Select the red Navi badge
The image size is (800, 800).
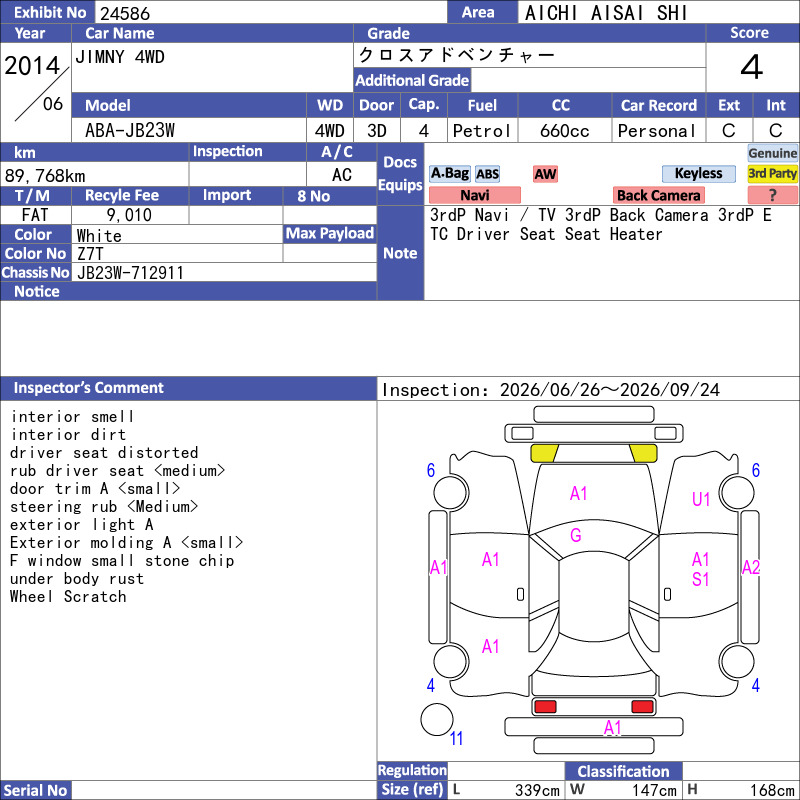point(474,195)
